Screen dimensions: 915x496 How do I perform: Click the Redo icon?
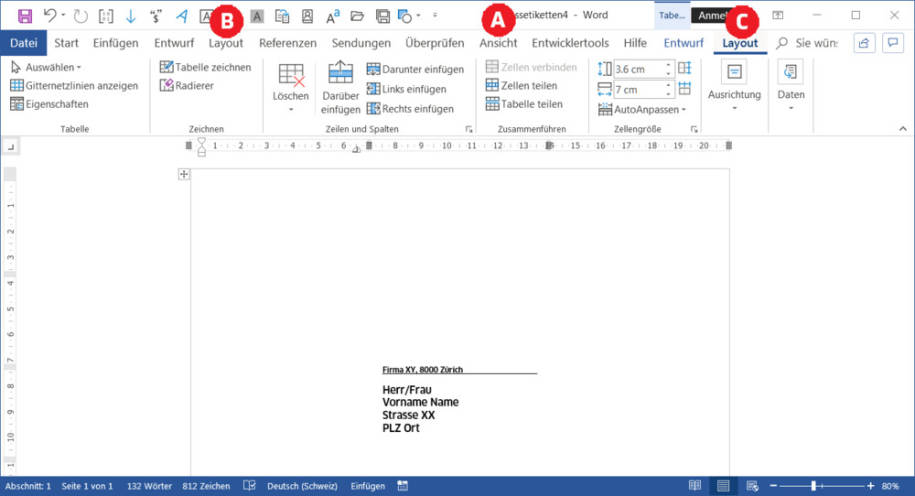coord(81,16)
